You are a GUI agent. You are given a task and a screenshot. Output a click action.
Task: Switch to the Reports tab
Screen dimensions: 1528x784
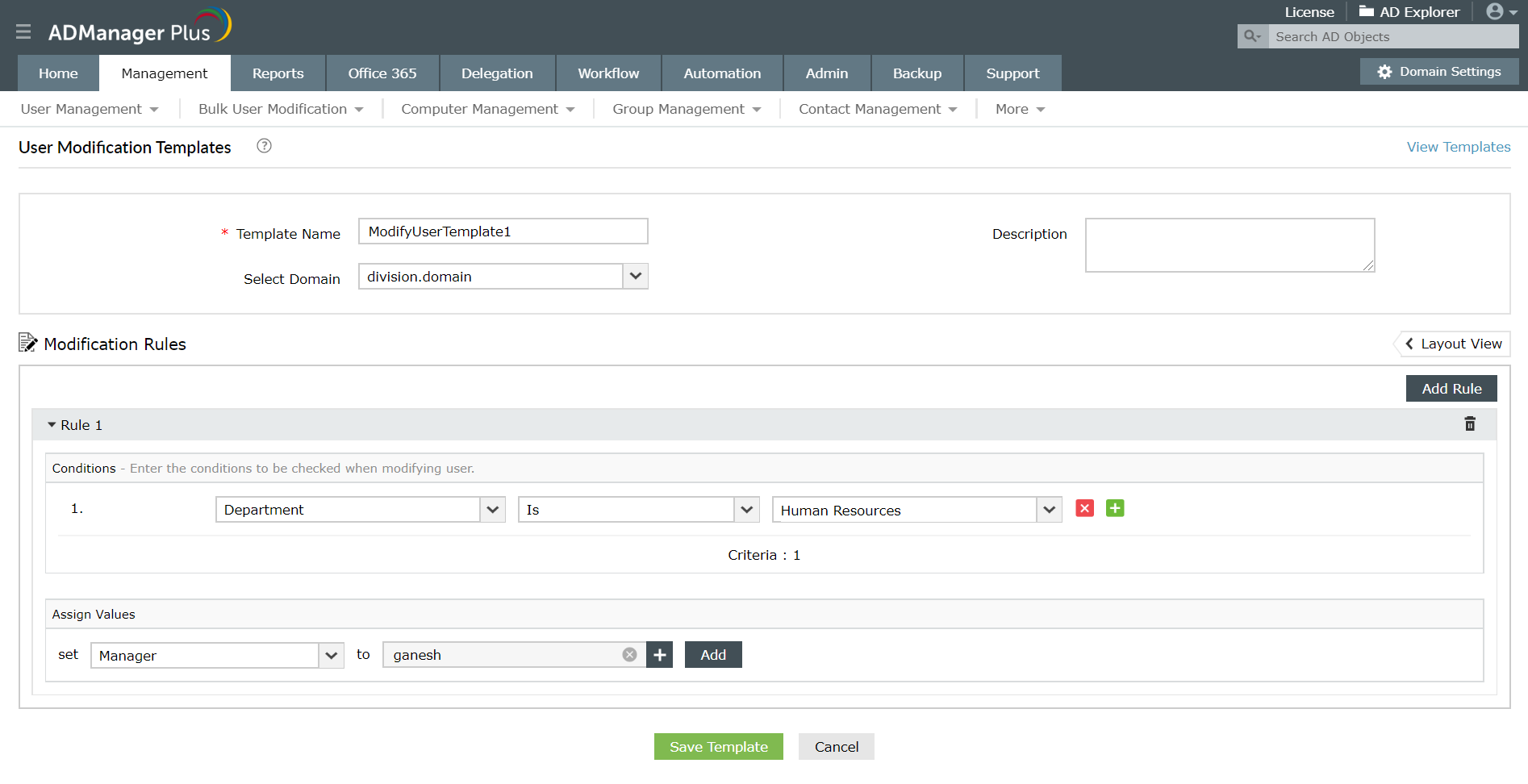click(x=278, y=73)
